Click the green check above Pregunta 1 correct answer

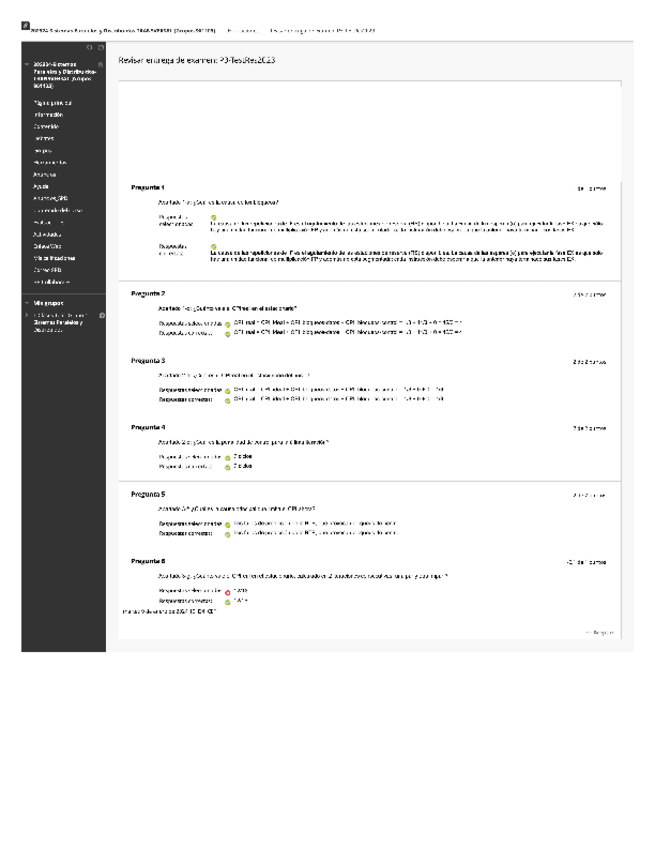click(x=214, y=247)
